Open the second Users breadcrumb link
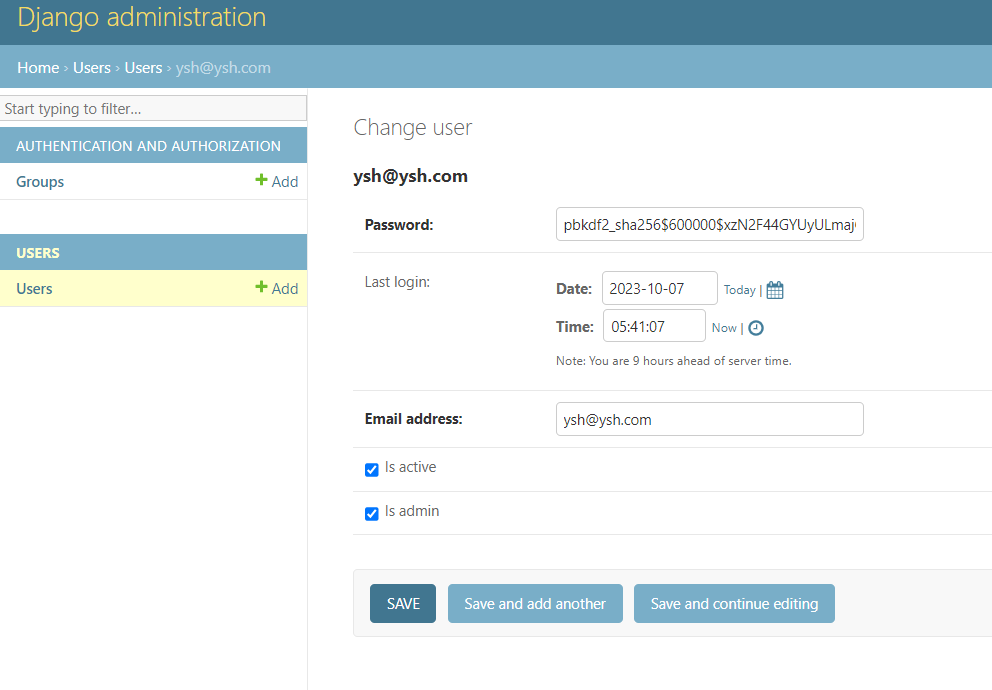This screenshot has width=992, height=690. pos(143,68)
